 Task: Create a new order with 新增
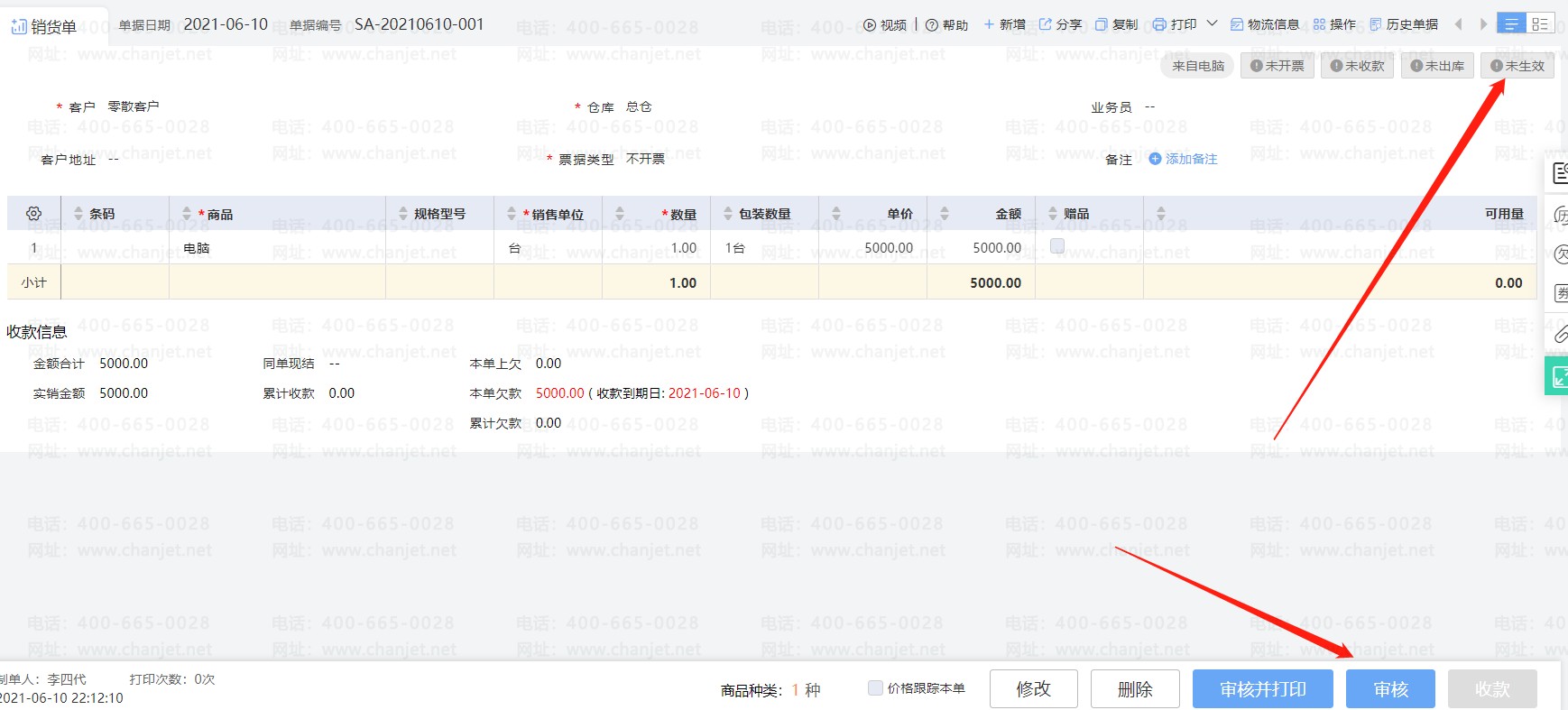1004,24
